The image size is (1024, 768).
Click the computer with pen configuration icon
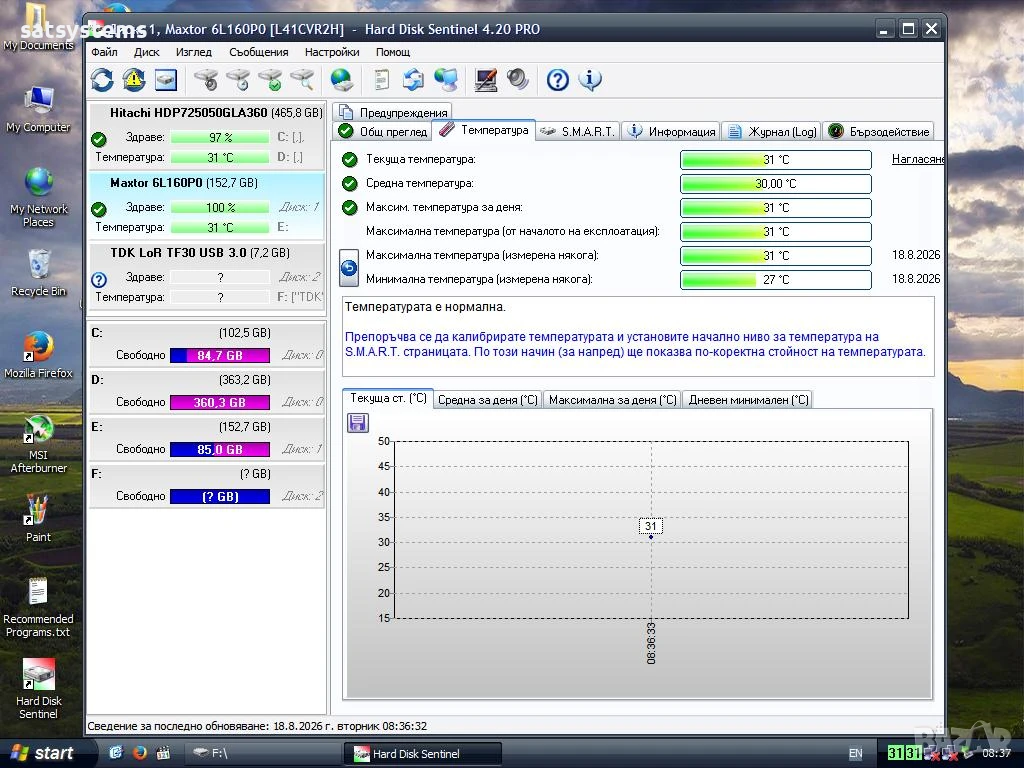tap(485, 80)
